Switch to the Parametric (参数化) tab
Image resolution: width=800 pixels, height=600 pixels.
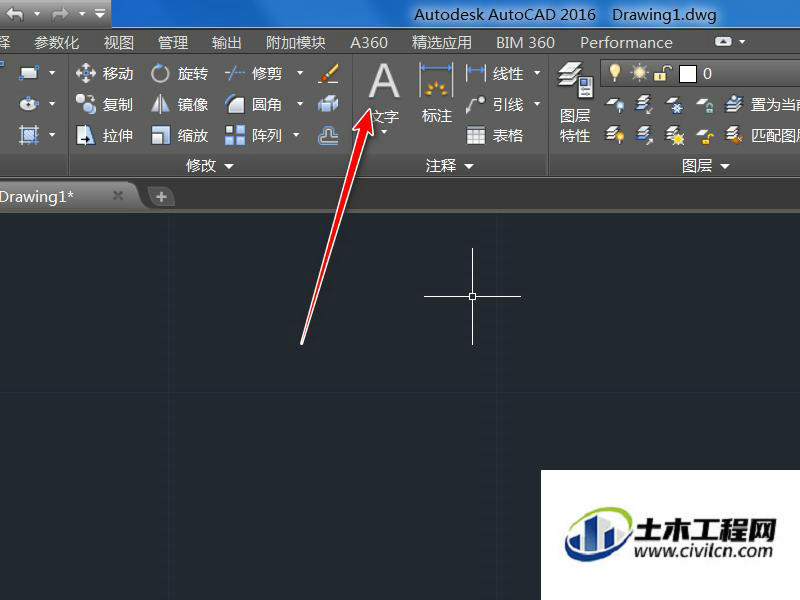pyautogui.click(x=57, y=42)
